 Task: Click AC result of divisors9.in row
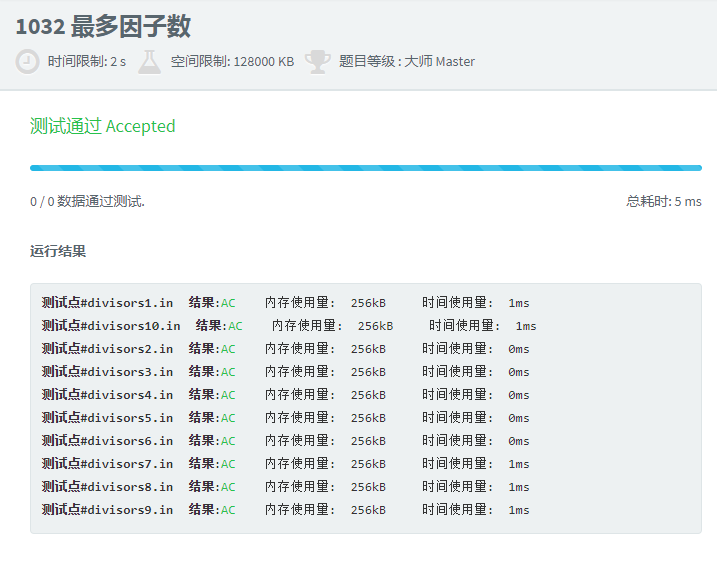[x=228, y=510]
